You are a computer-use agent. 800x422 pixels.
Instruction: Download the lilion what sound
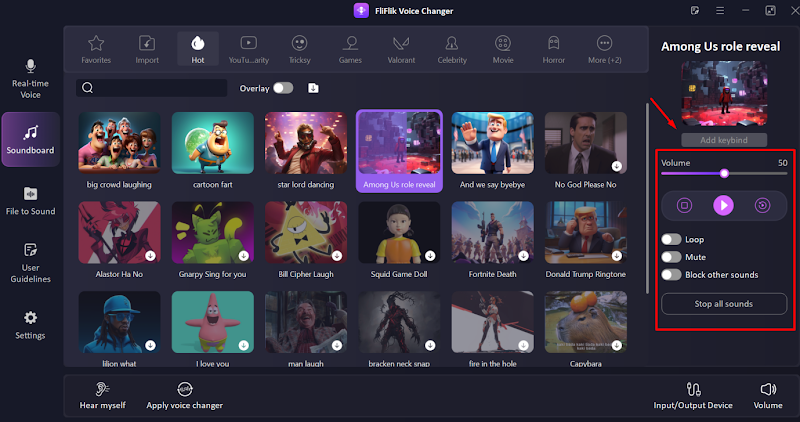tap(151, 345)
